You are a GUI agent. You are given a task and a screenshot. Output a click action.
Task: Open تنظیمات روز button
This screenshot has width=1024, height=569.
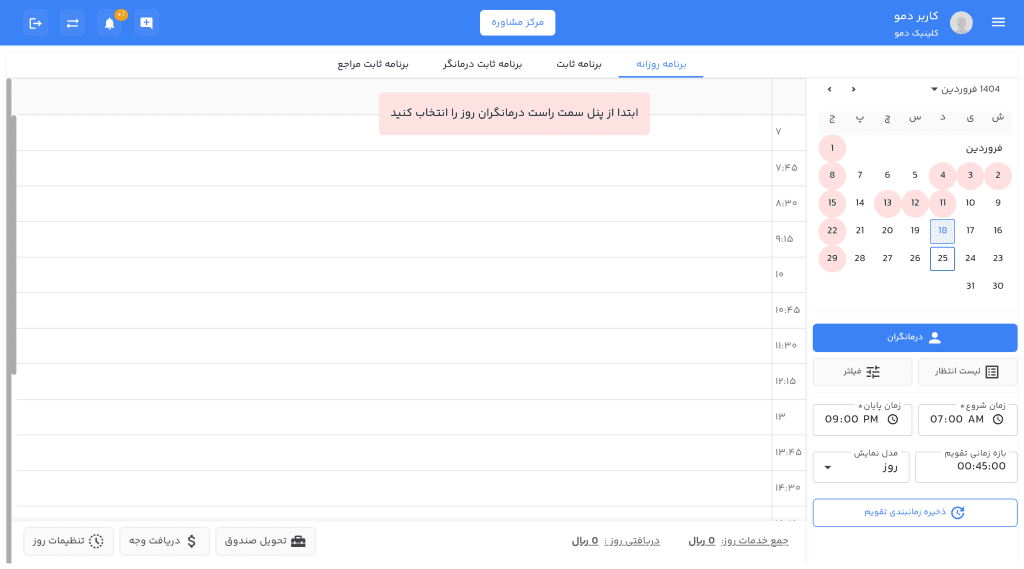tap(69, 541)
